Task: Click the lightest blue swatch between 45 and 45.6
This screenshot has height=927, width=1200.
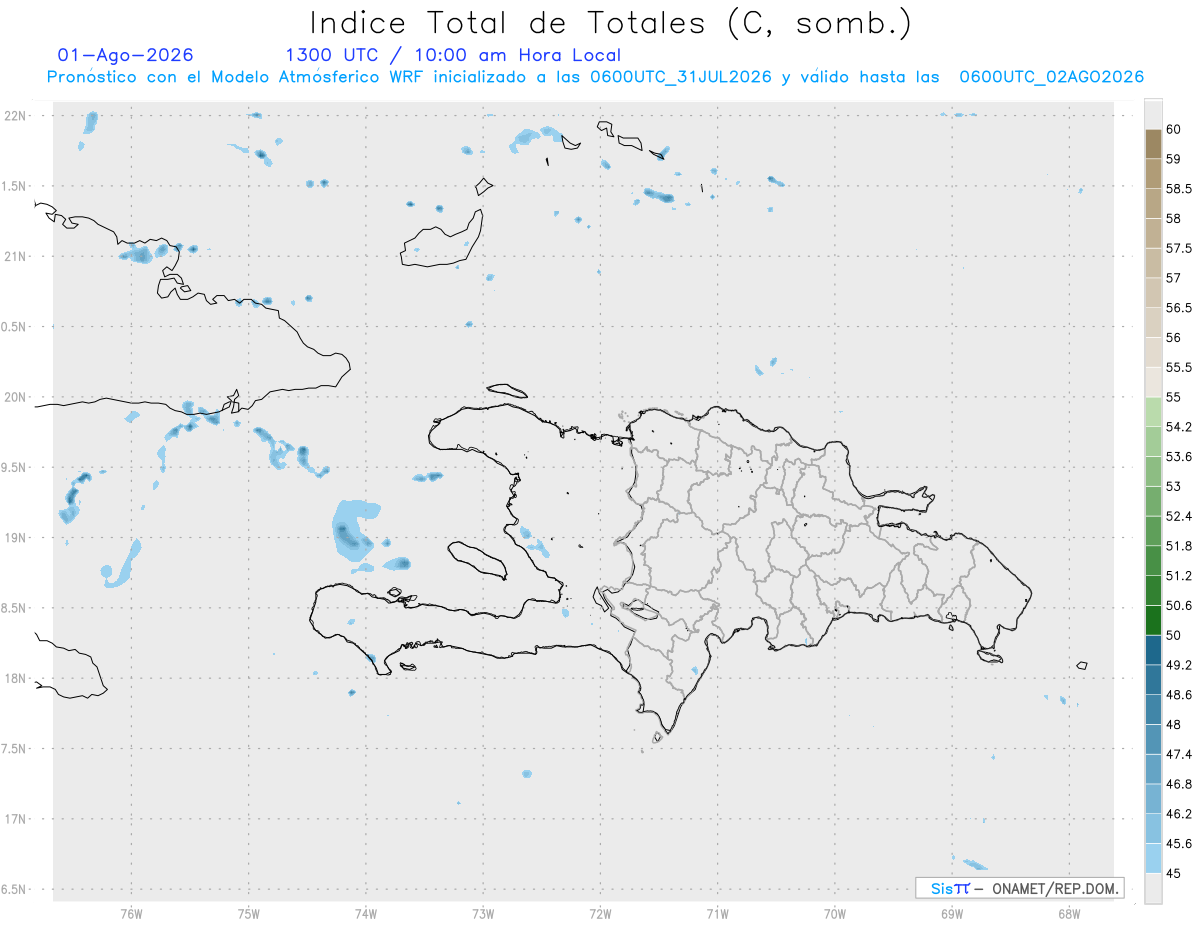Action: (1153, 858)
